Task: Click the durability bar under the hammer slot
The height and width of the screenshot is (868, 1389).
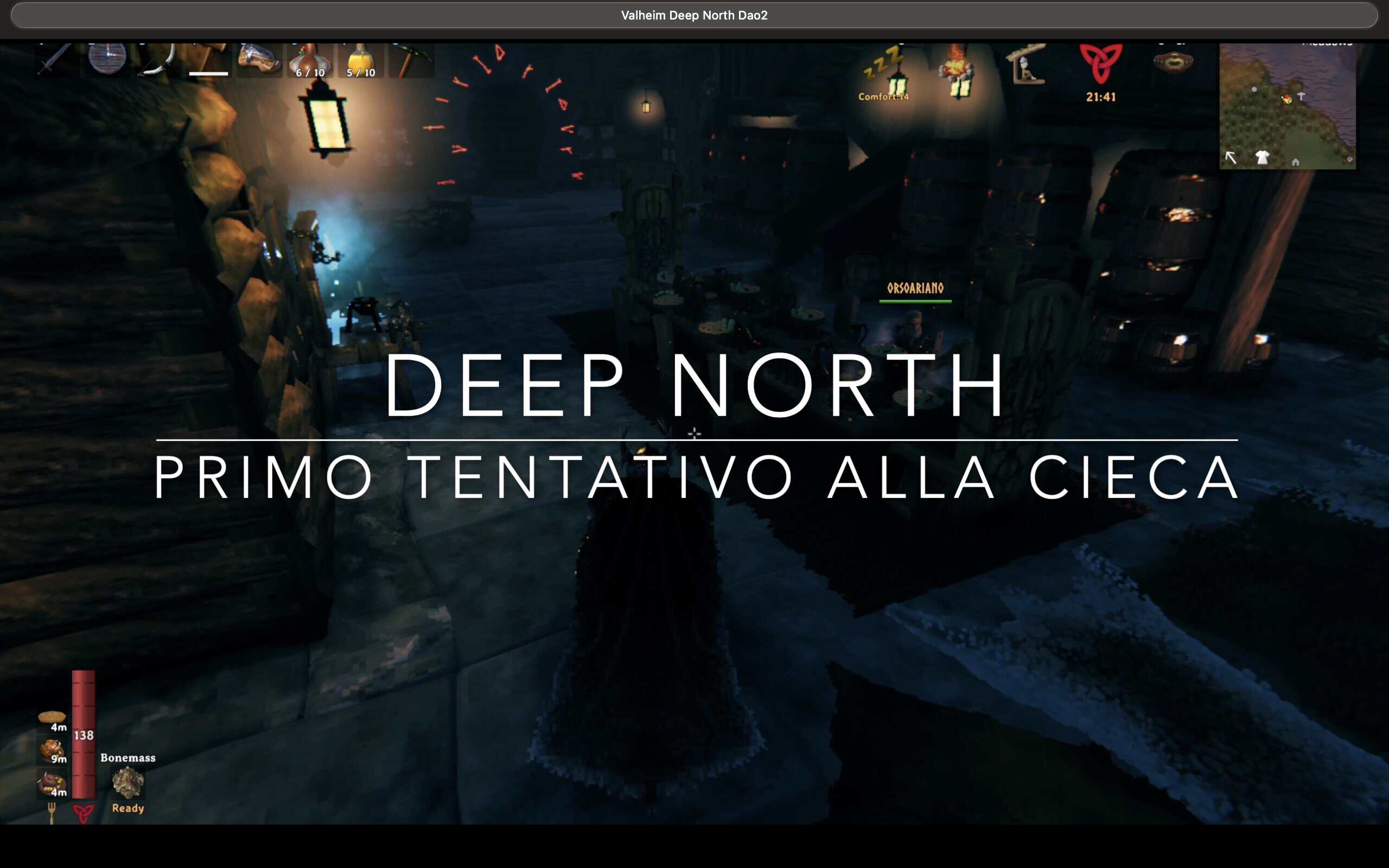Action: pos(209,73)
